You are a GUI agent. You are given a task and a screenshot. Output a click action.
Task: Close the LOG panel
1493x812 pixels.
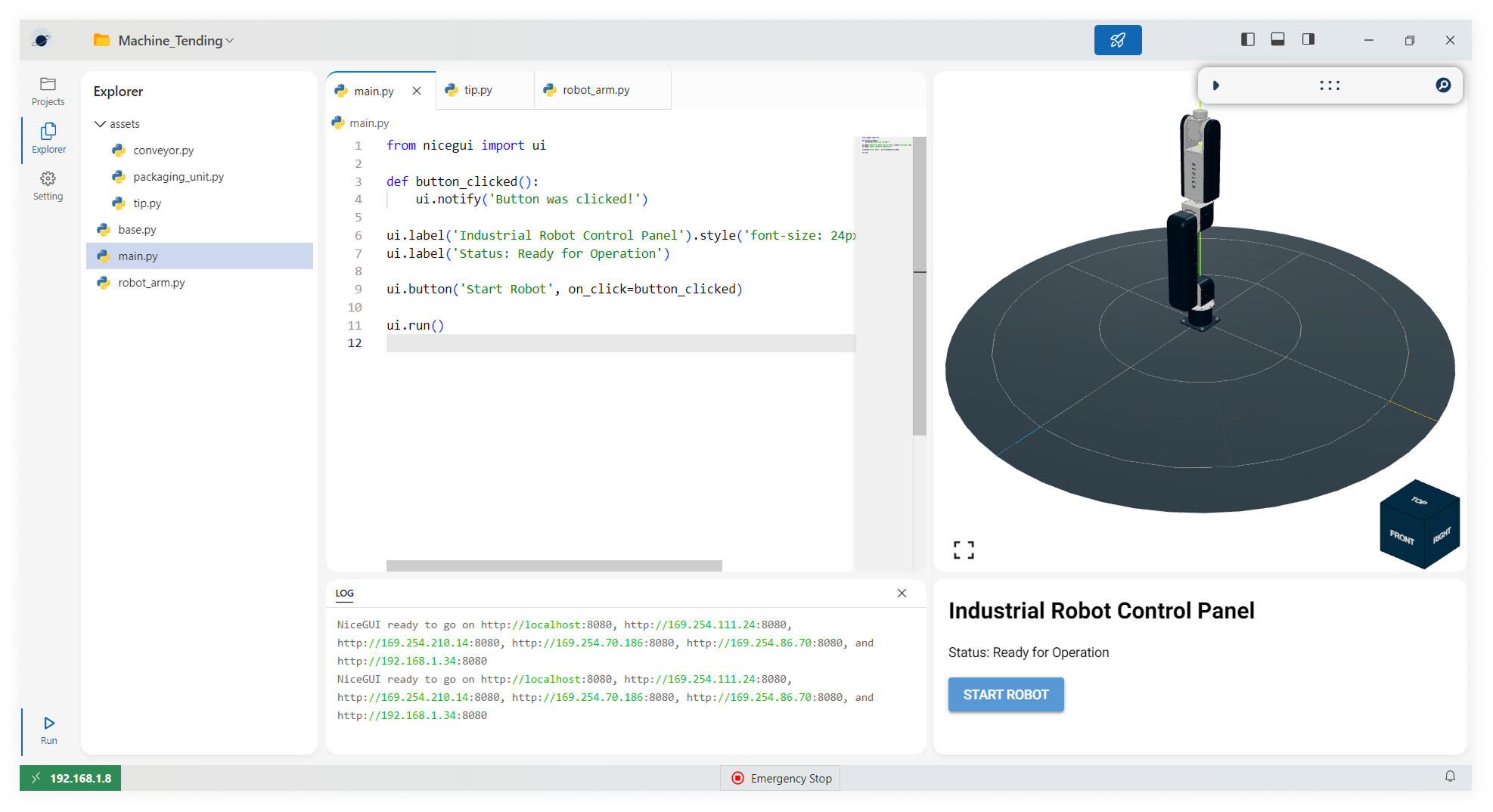(x=902, y=593)
